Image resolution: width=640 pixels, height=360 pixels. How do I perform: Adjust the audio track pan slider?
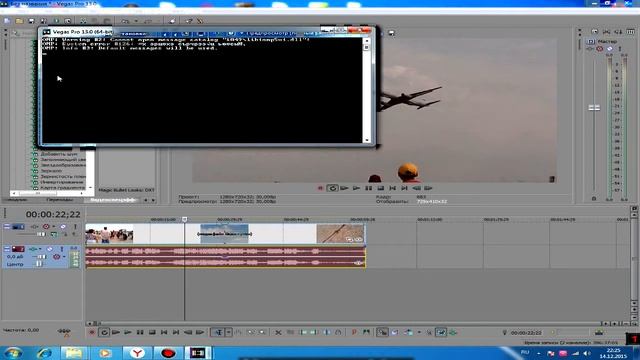[x=39, y=264]
